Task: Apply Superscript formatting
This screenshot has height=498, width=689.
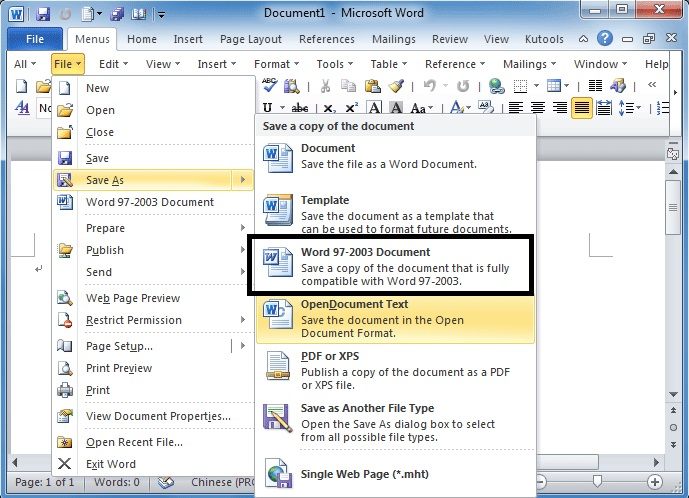Action: click(x=352, y=108)
